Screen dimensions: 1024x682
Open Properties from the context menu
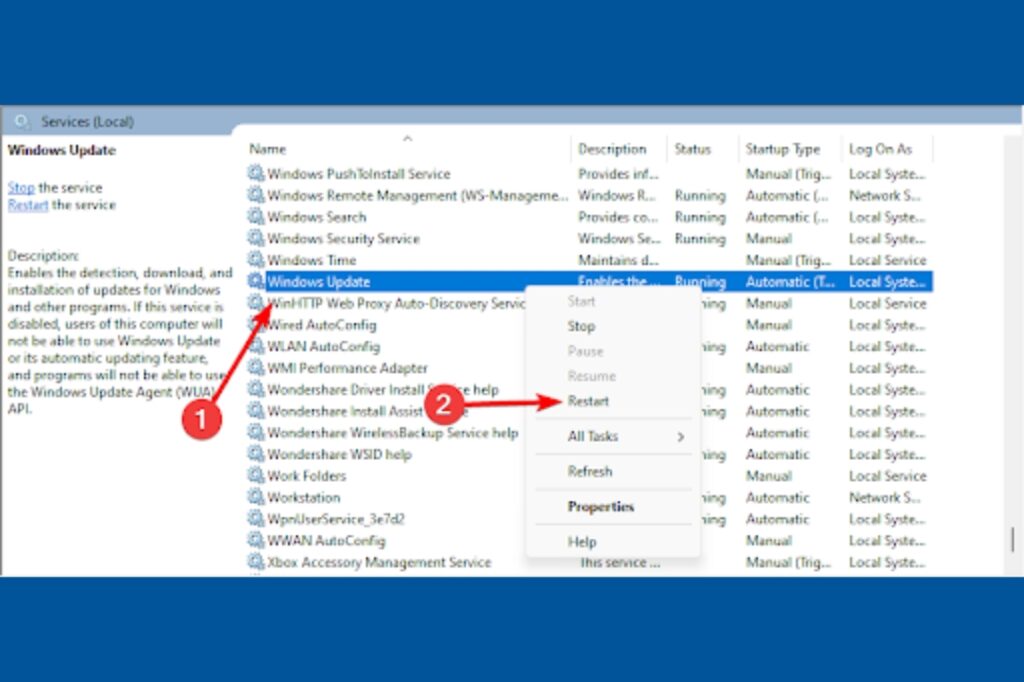(x=600, y=507)
